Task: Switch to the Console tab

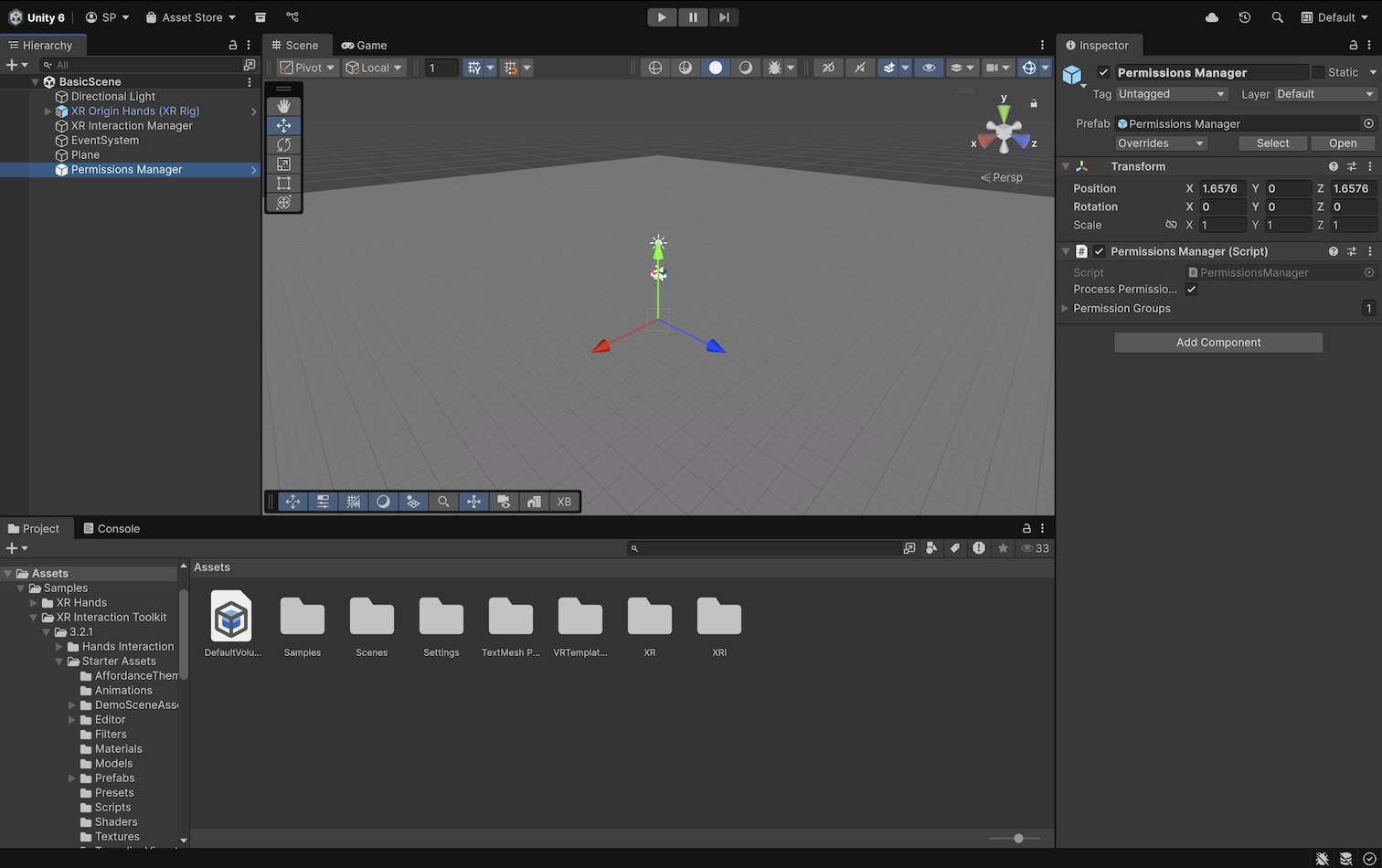Action: [x=112, y=528]
